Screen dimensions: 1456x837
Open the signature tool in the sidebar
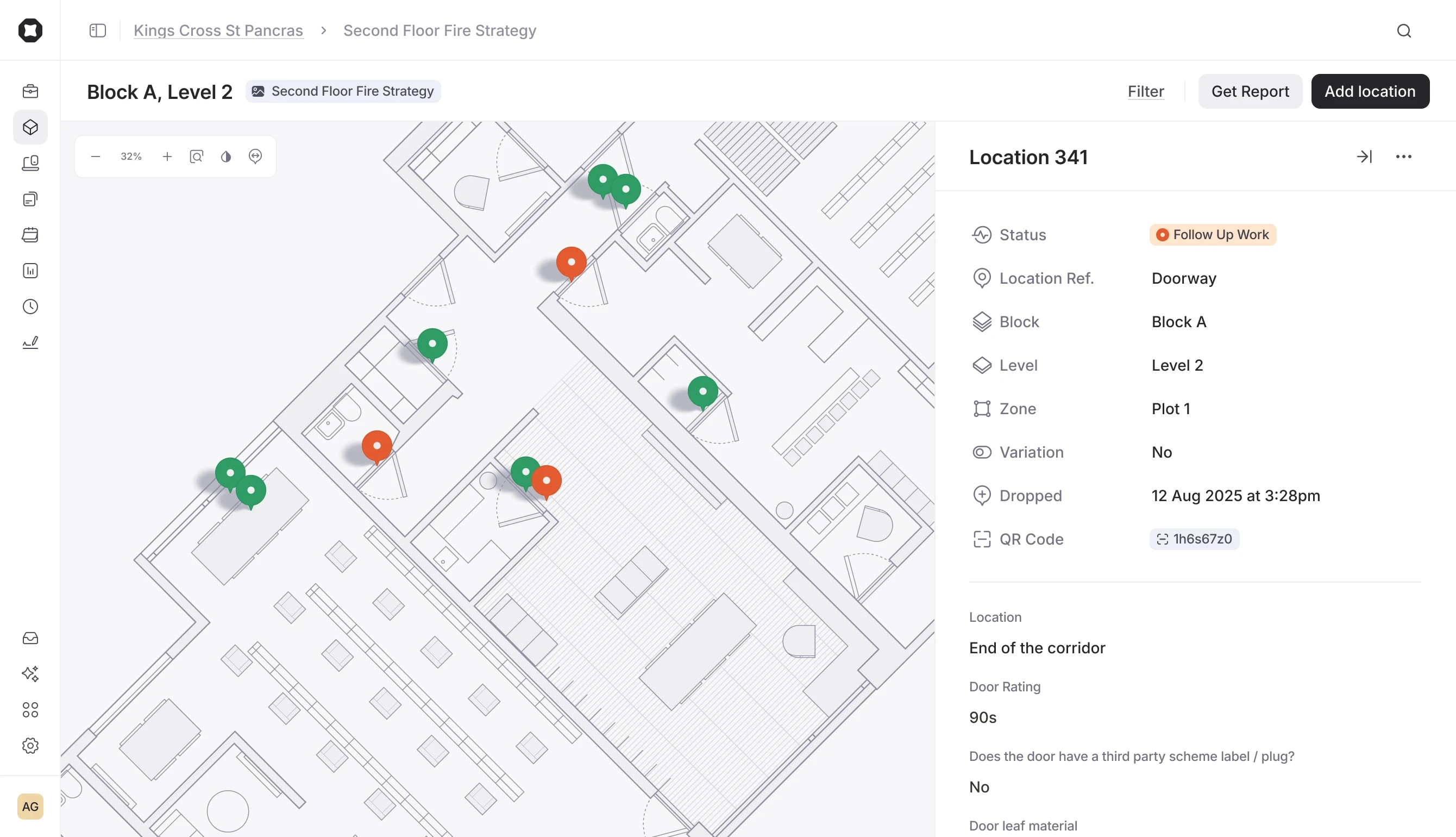pos(30,341)
